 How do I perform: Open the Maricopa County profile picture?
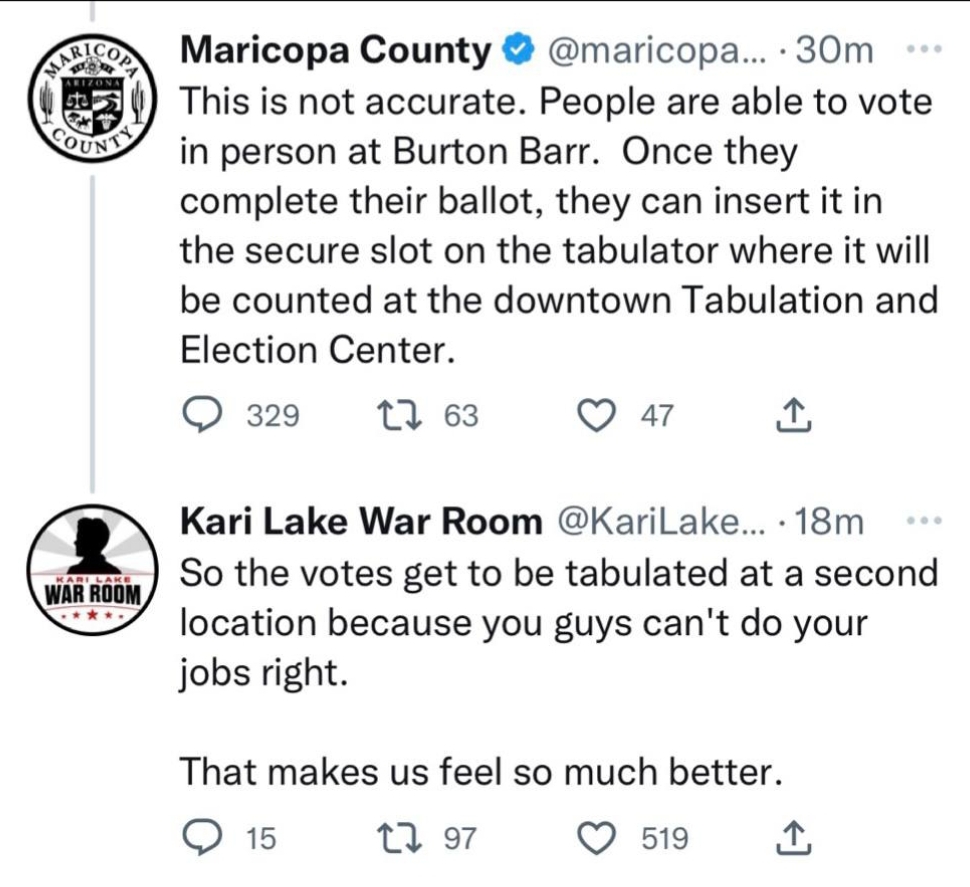point(93,98)
